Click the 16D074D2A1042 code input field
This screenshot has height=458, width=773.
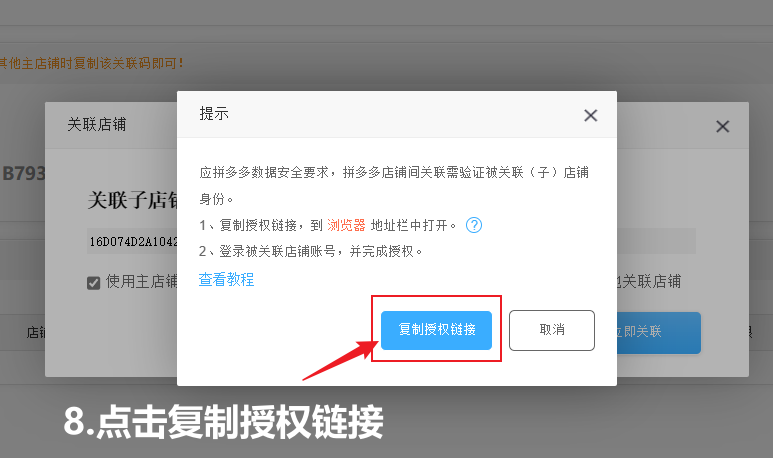[x=132, y=241]
